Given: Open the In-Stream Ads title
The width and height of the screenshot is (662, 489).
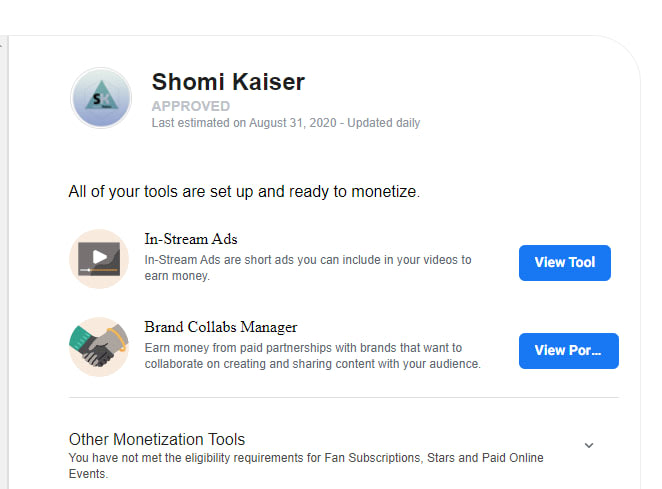Looking at the screenshot, I should pos(191,239).
